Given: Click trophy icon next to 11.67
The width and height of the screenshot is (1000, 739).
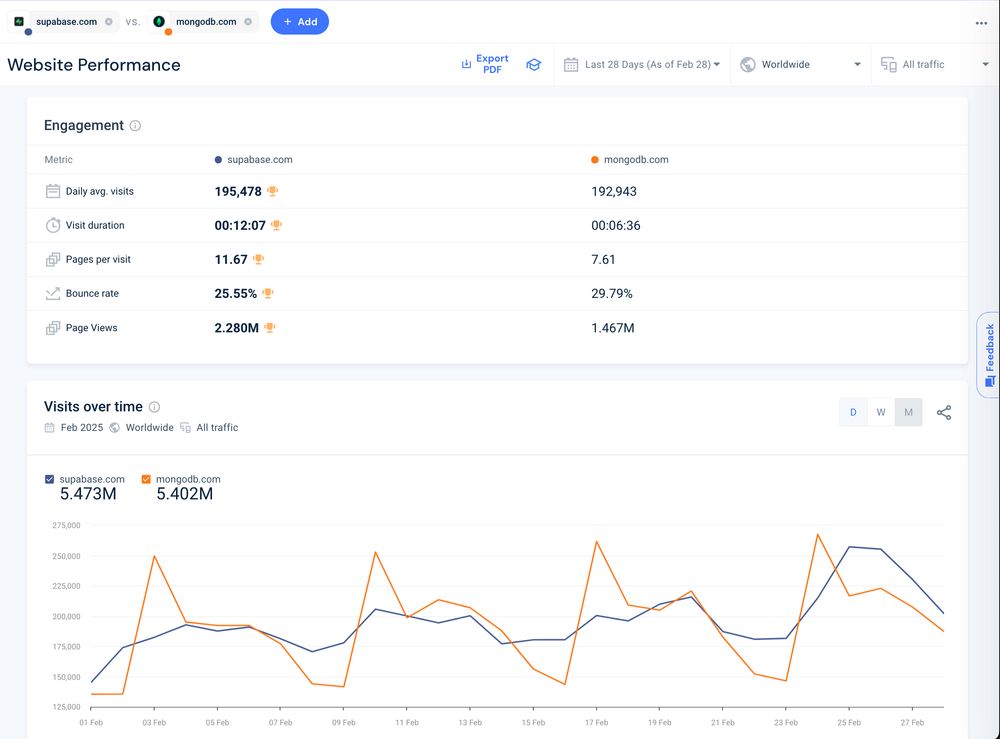Looking at the screenshot, I should (x=258, y=259).
